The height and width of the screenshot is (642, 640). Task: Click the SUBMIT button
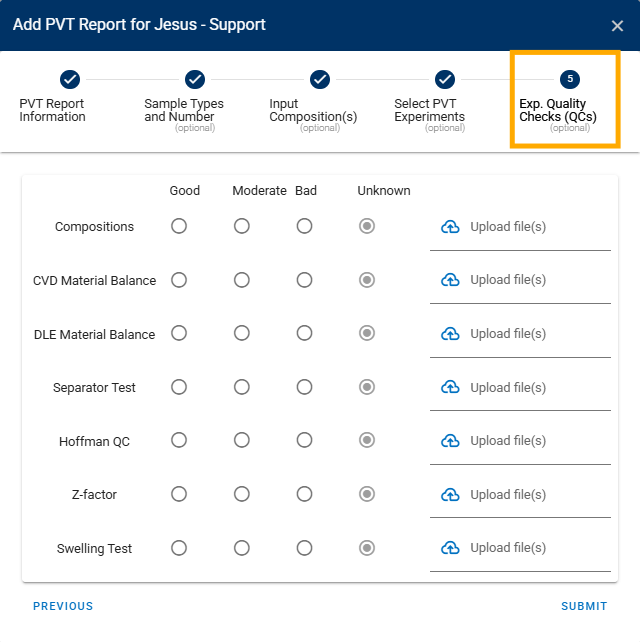click(584, 606)
